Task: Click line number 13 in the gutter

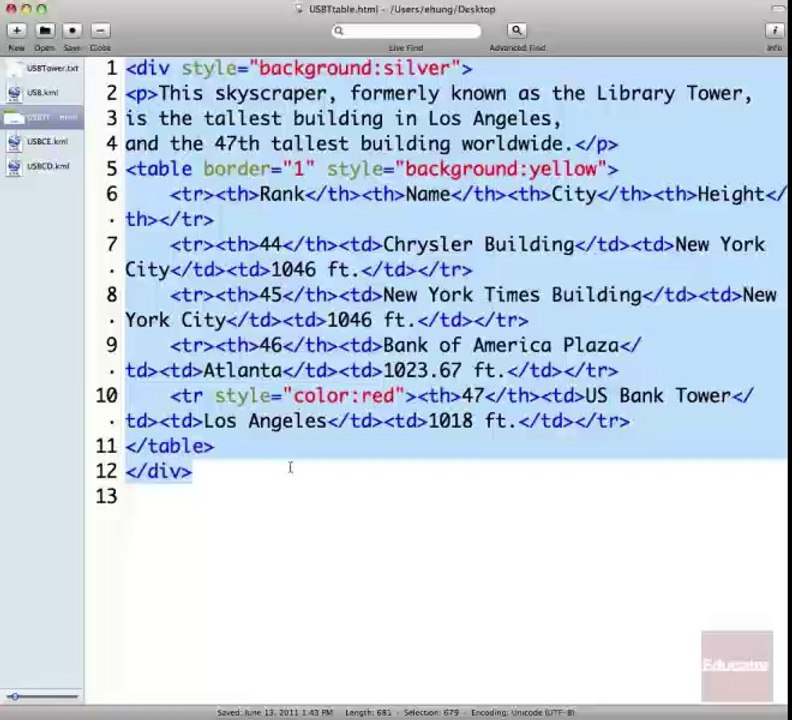Action: (107, 496)
